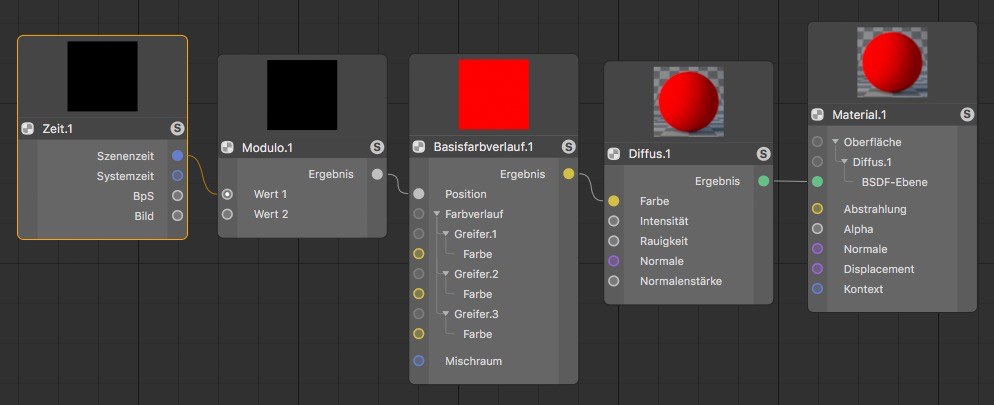Click the Farbverlauf port circle in Basisfarbverlauf.1

click(418, 214)
